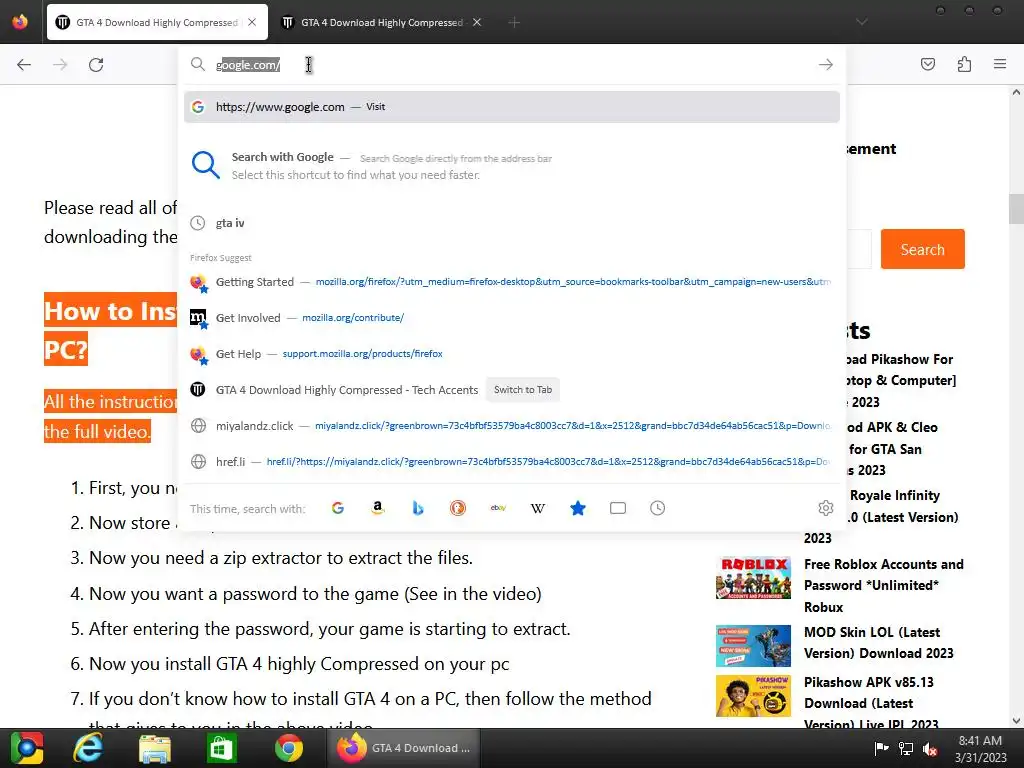
Task: Click the scrollbar up arrow
Action: point(1016,93)
